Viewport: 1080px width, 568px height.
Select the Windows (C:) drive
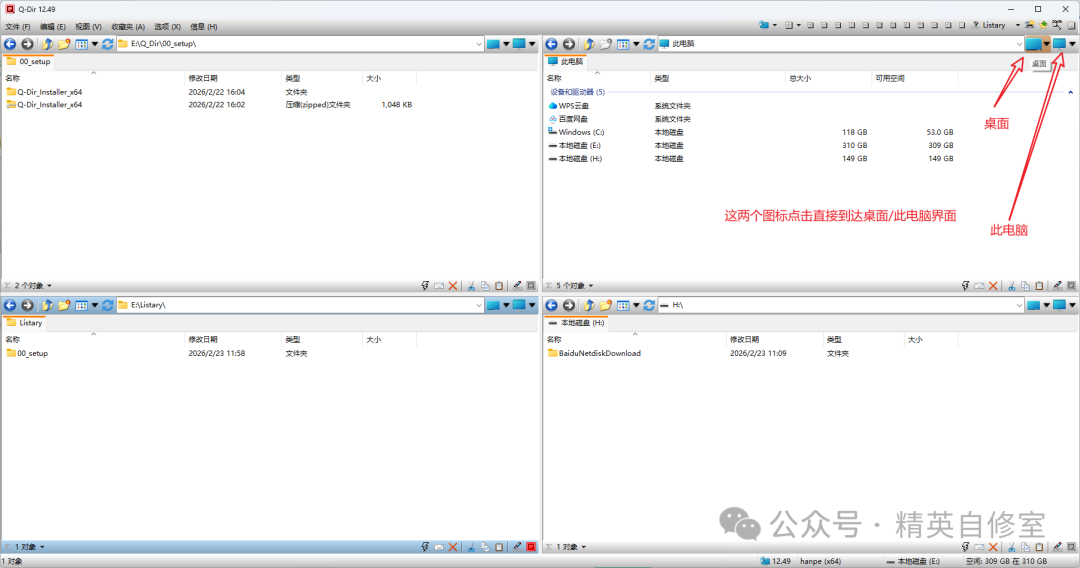581,132
